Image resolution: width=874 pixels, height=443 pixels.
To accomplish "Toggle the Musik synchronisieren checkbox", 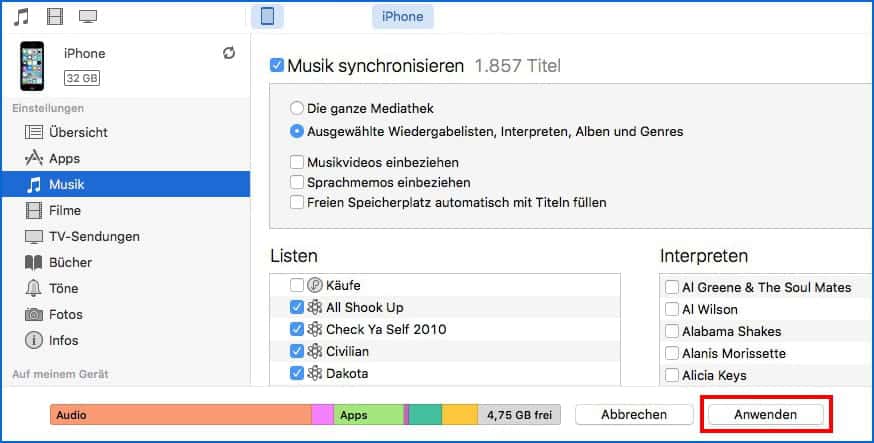I will pyautogui.click(x=277, y=67).
